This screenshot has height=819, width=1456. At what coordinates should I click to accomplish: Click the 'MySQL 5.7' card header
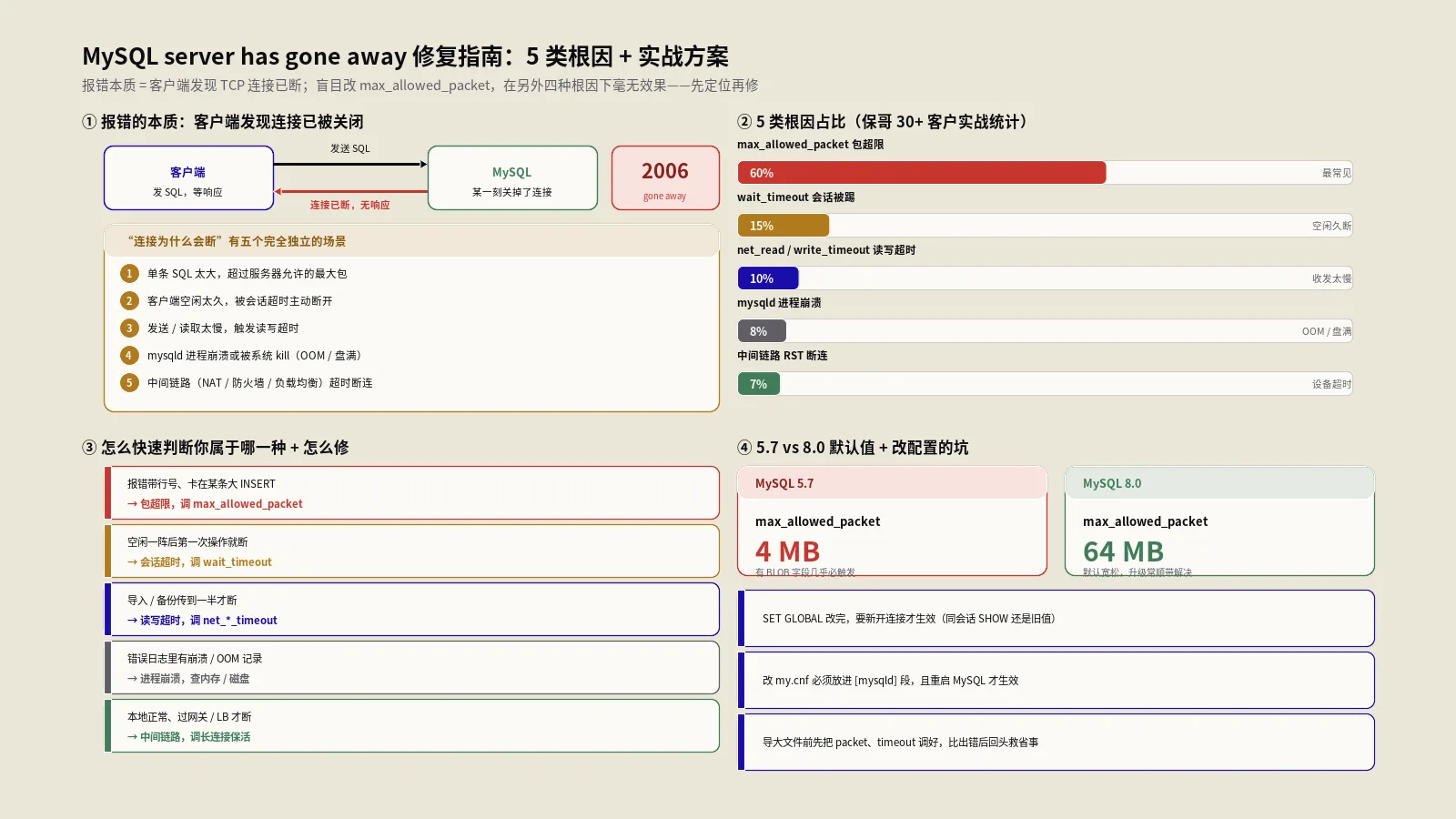click(892, 483)
